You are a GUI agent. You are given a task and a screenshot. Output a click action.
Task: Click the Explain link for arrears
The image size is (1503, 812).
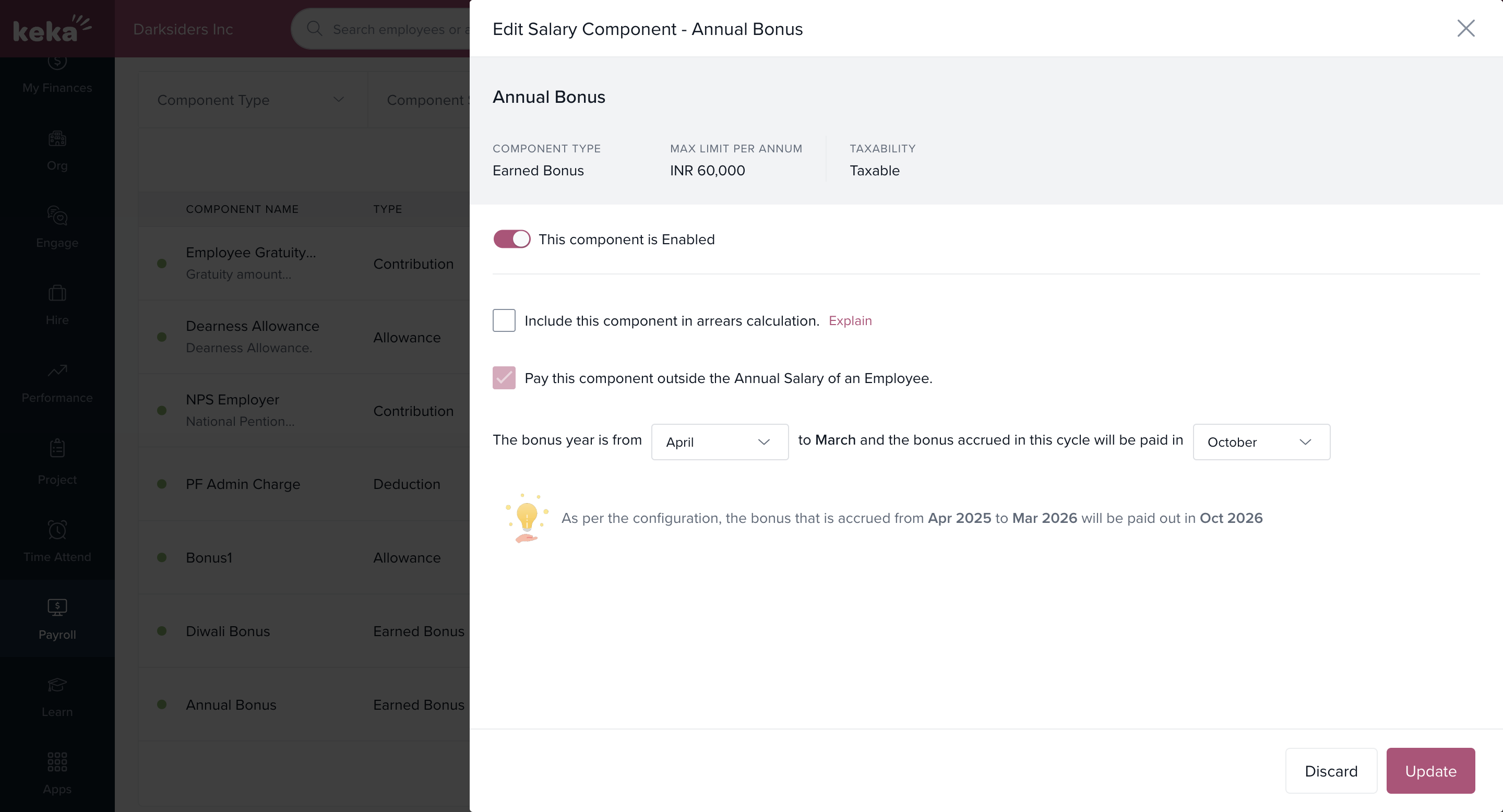click(850, 321)
